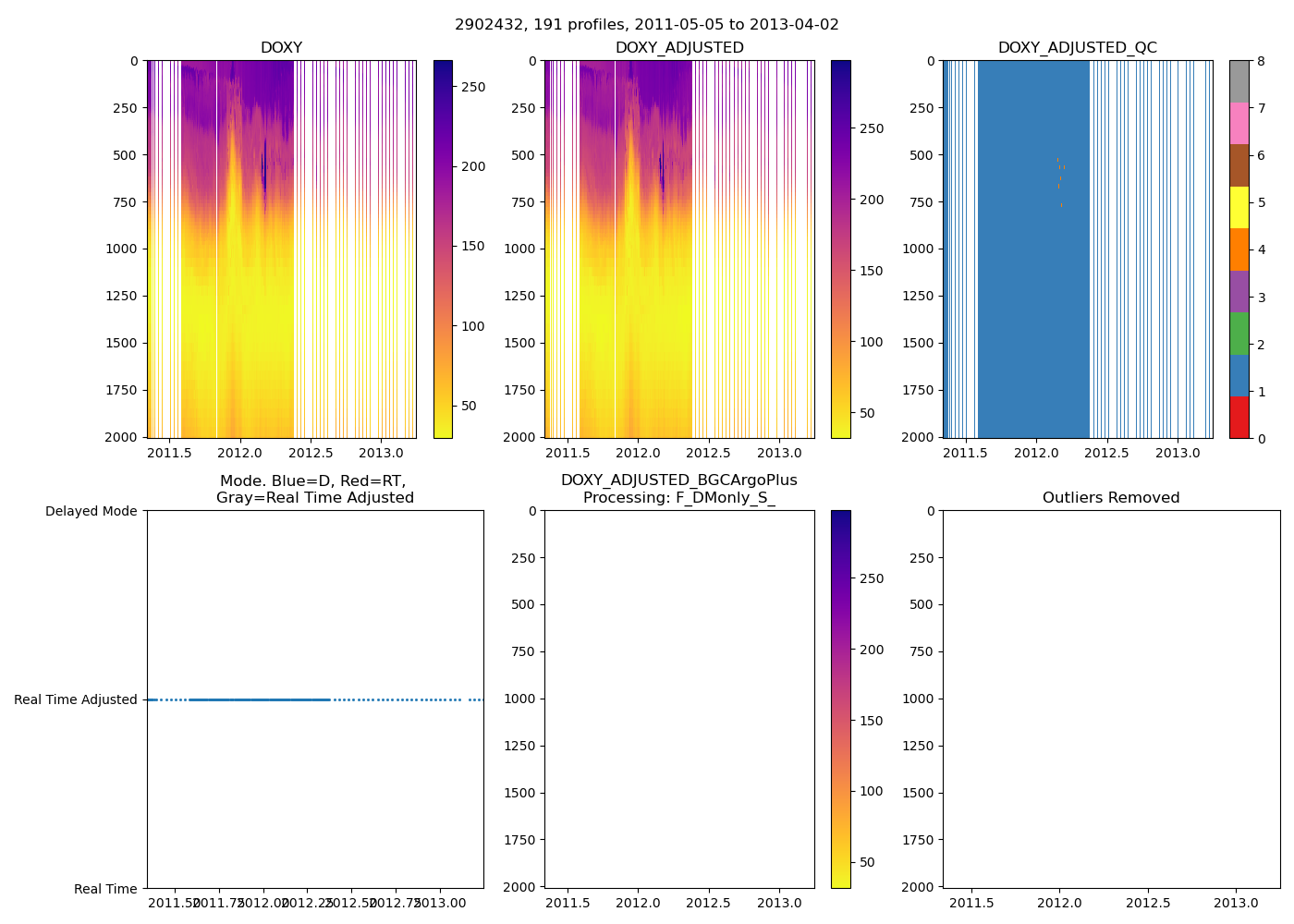
Task: Click the DOXY_ADJUSTED_QC plot title
Action: (1077, 48)
